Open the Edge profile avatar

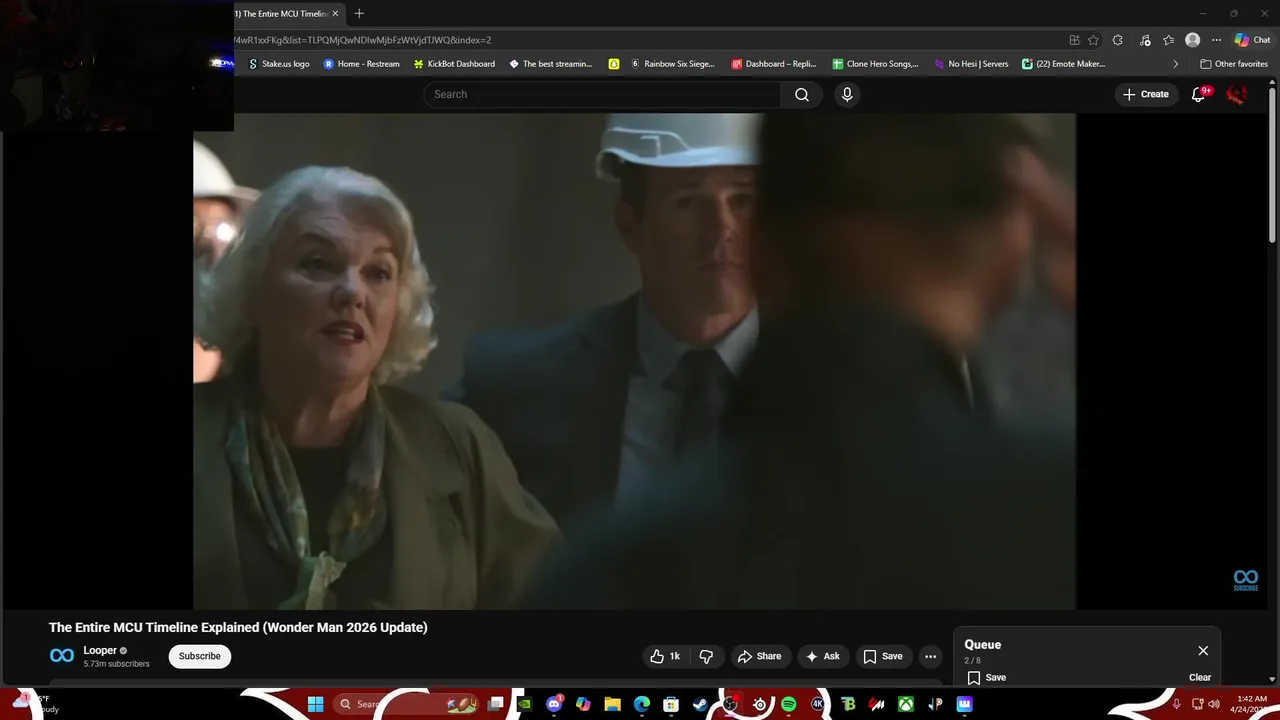click(1192, 40)
